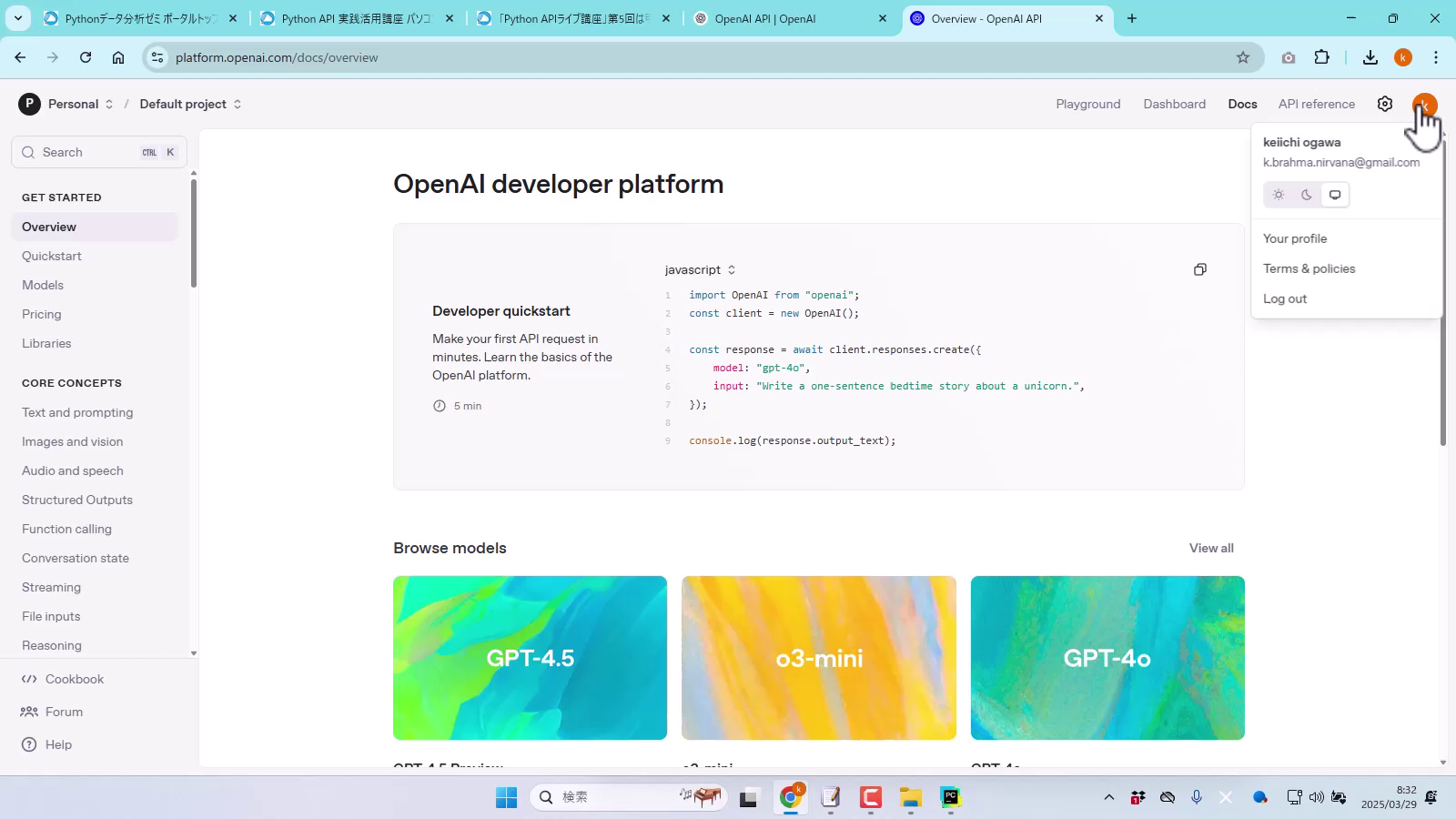Open Help in the sidebar
Screen dimensions: 1456x819
(58, 744)
